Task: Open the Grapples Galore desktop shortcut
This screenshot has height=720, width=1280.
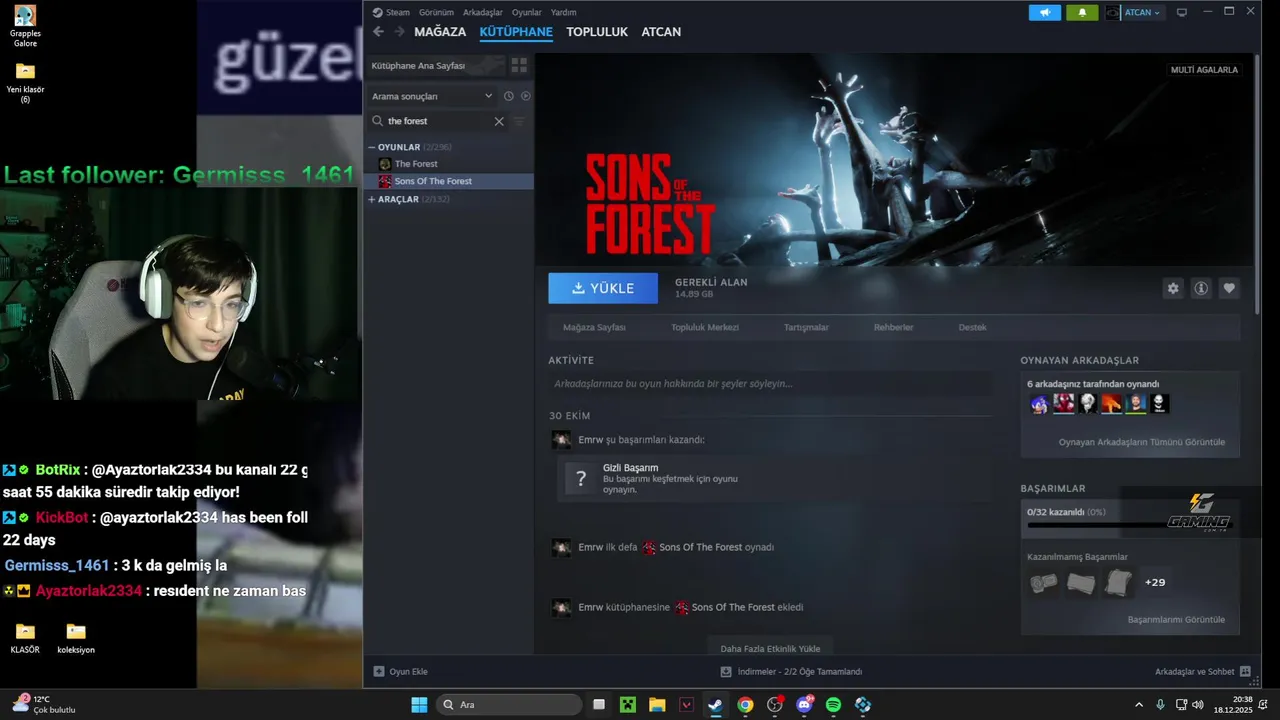Action: pyautogui.click(x=25, y=26)
